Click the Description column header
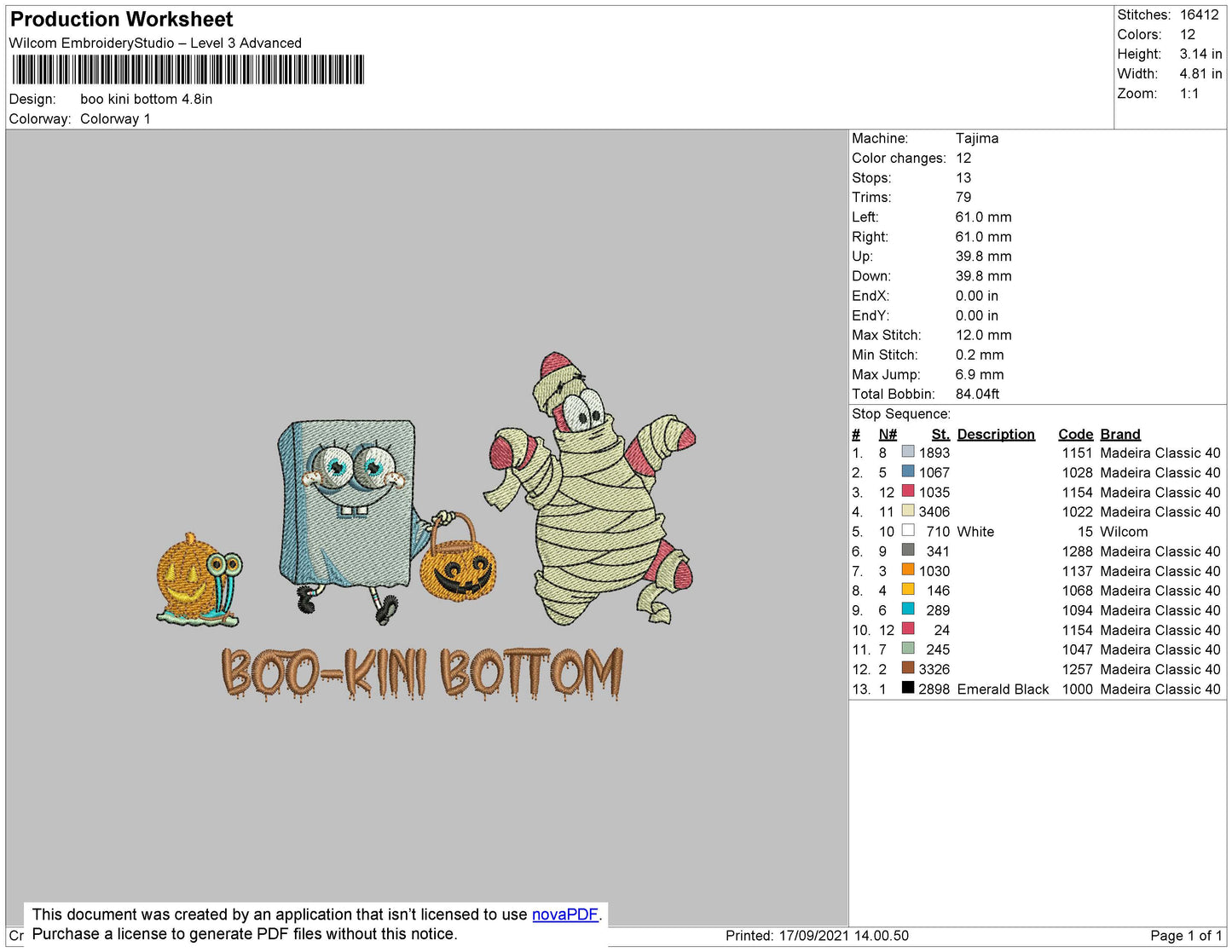This screenshot has width=1232, height=952. (995, 434)
